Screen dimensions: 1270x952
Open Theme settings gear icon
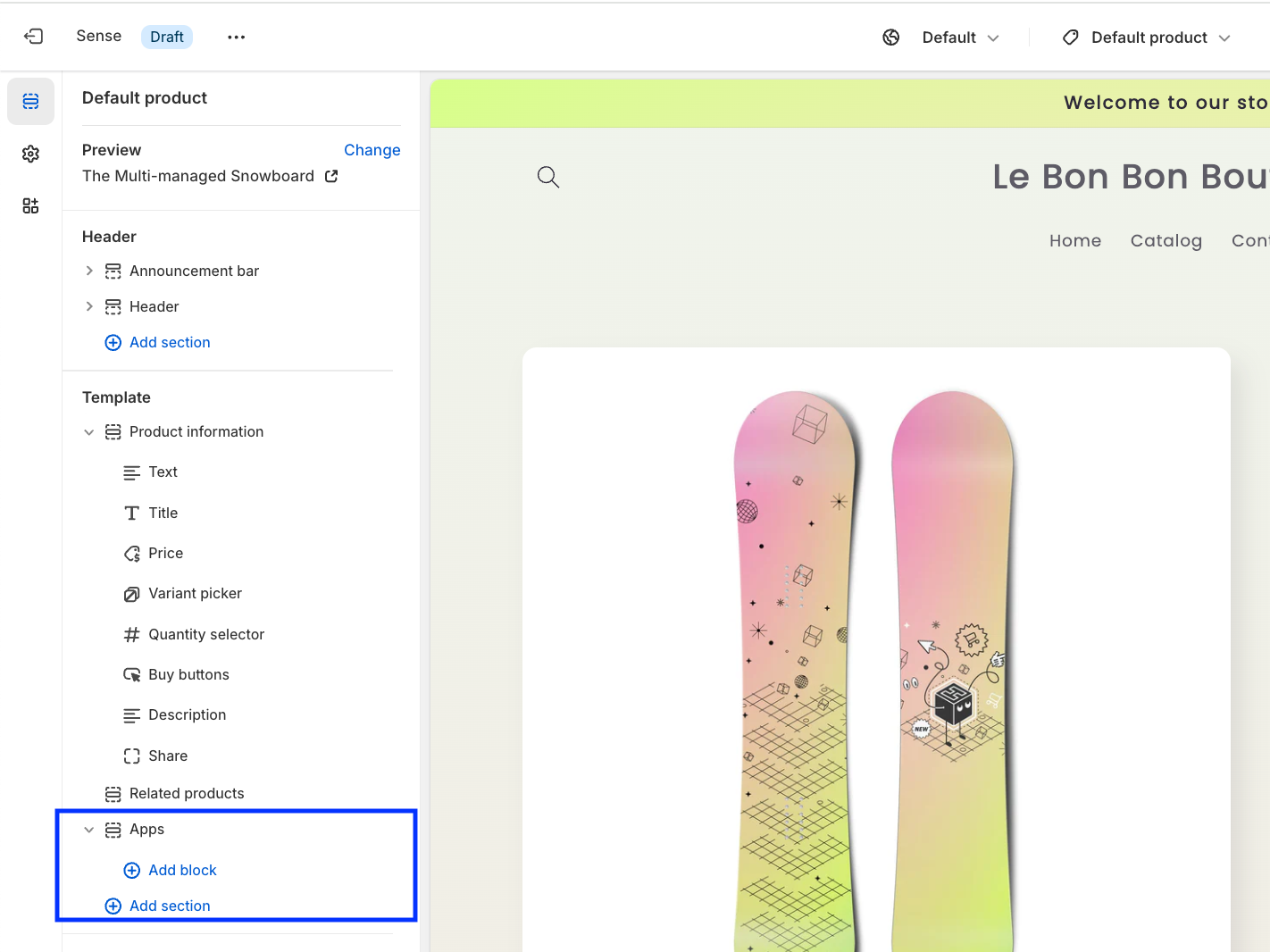point(30,154)
